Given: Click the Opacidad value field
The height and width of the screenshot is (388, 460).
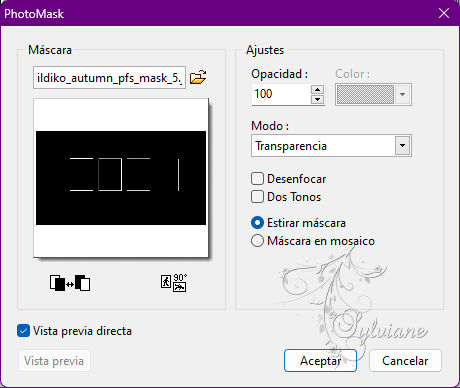Looking at the screenshot, I should (x=282, y=94).
